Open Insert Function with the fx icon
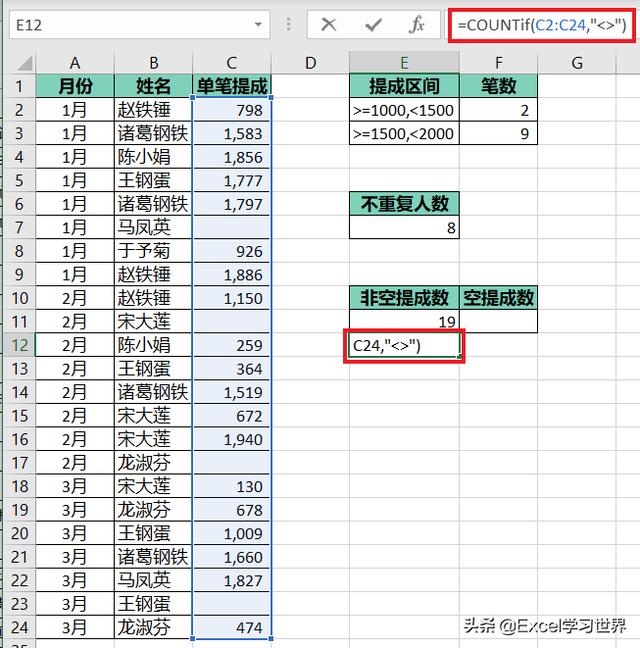The image size is (640, 648). coord(416,25)
